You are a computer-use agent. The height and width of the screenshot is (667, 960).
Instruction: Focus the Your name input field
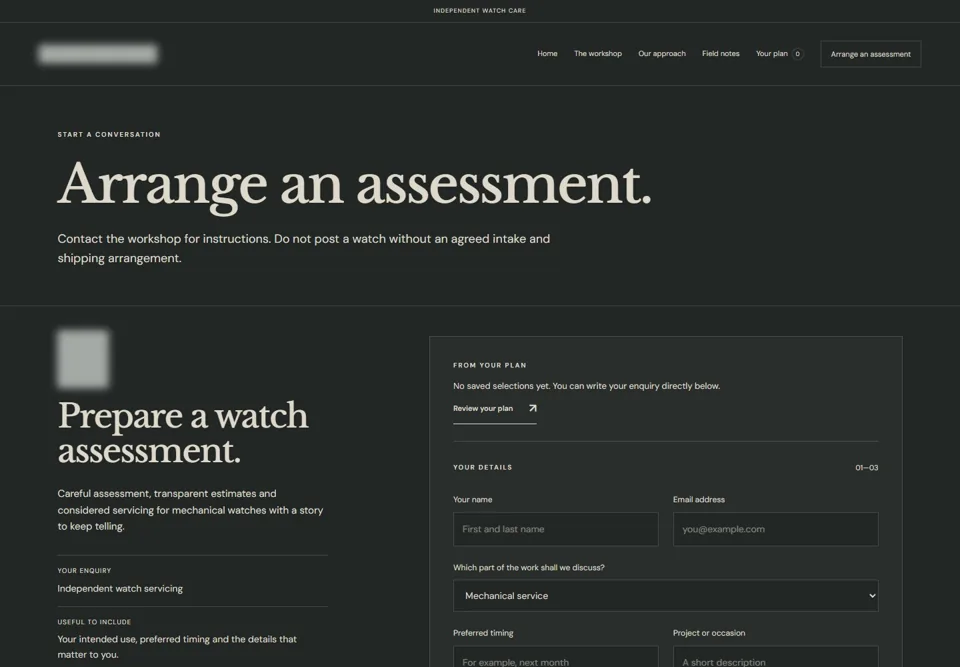click(555, 529)
